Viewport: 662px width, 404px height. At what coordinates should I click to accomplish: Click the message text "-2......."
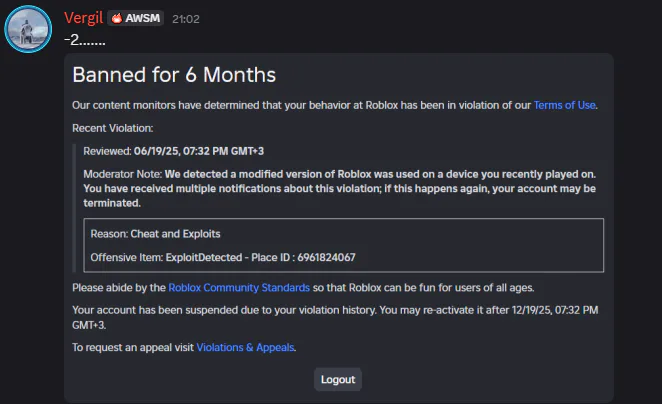click(84, 40)
